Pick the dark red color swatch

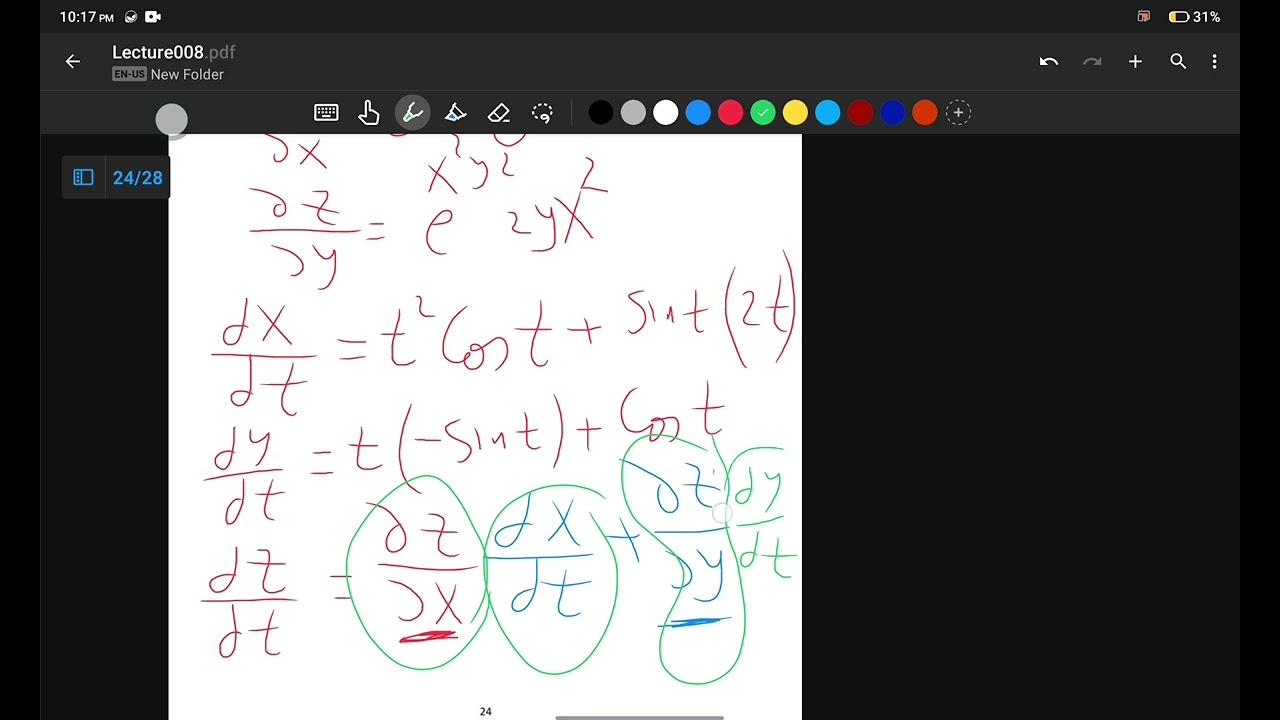(x=860, y=113)
